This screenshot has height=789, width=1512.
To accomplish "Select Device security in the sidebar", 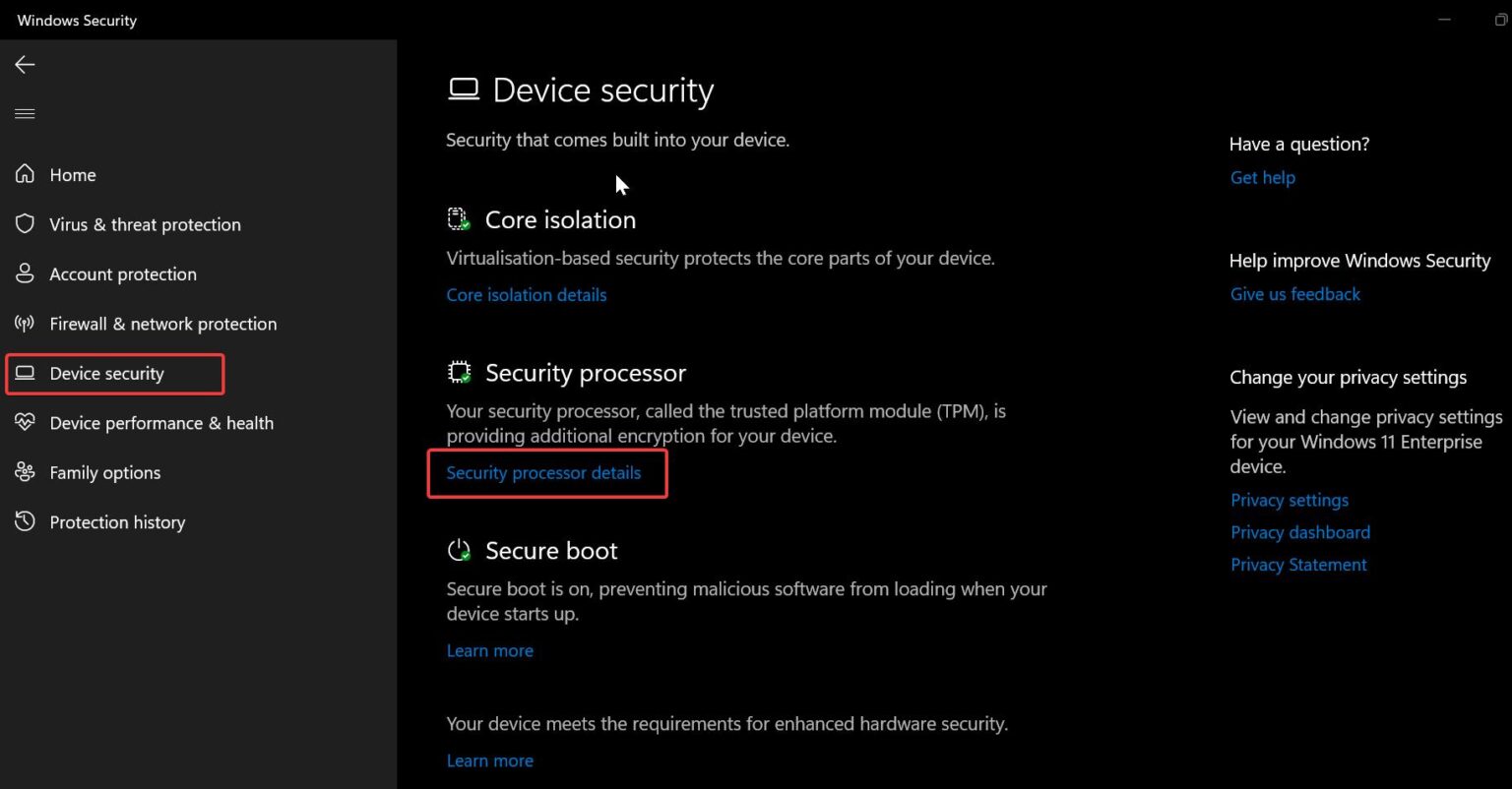I will tap(106, 374).
